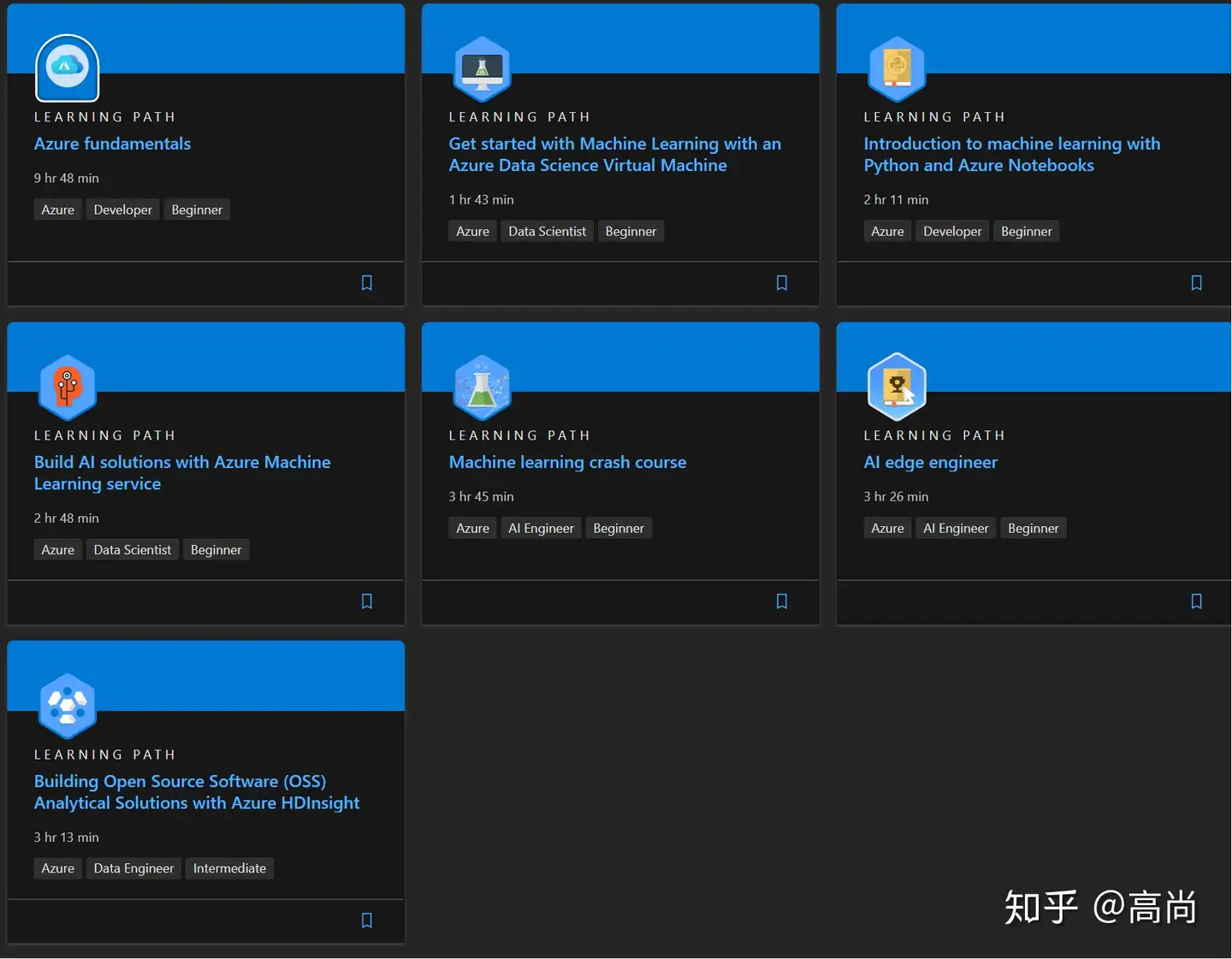
Task: Open the AI edge engineer link
Action: coord(931,462)
